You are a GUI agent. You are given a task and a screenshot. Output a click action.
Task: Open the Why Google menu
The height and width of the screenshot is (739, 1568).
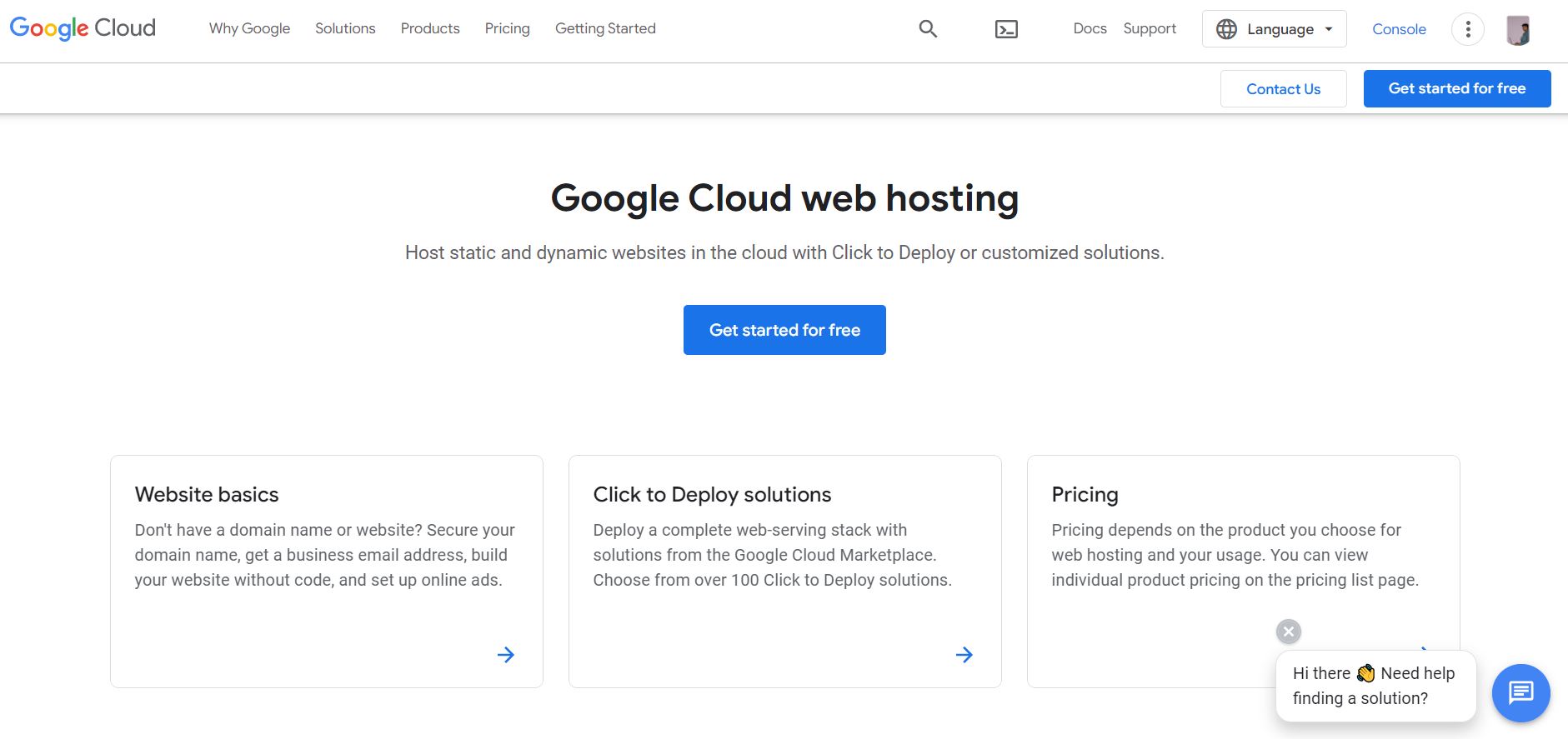pyautogui.click(x=249, y=28)
